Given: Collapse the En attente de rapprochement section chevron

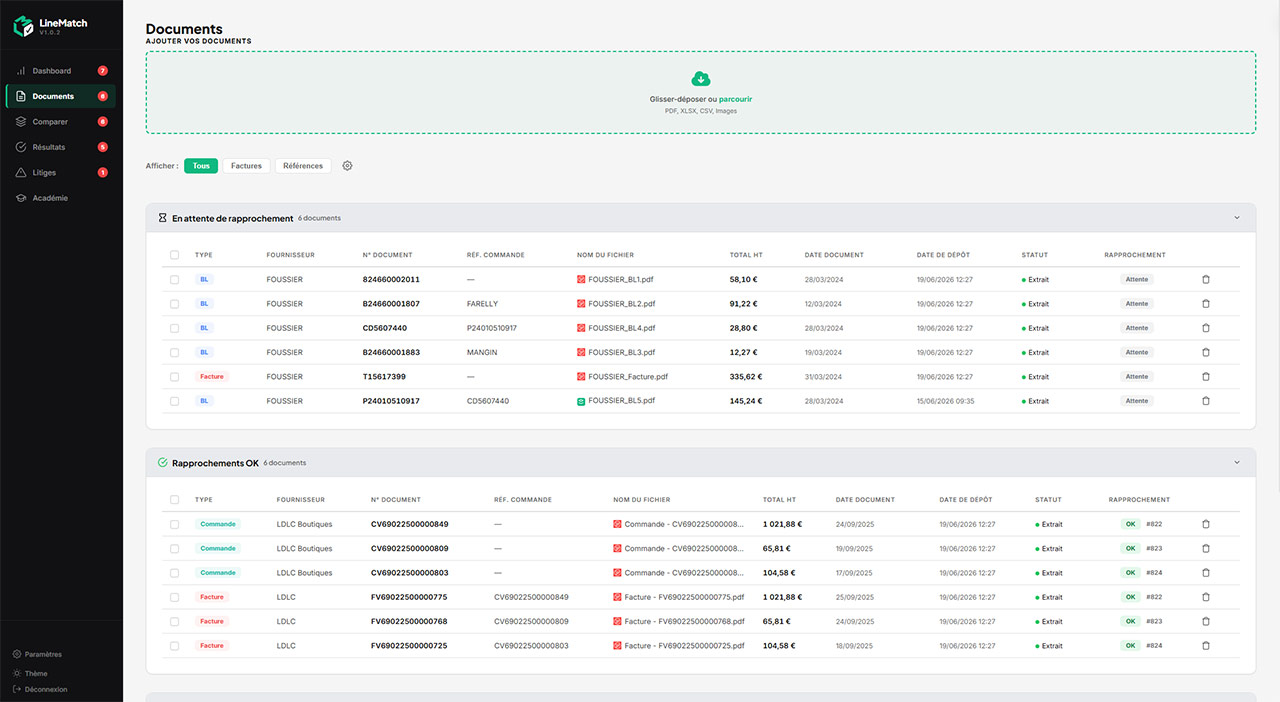Looking at the screenshot, I should pos(1236,218).
